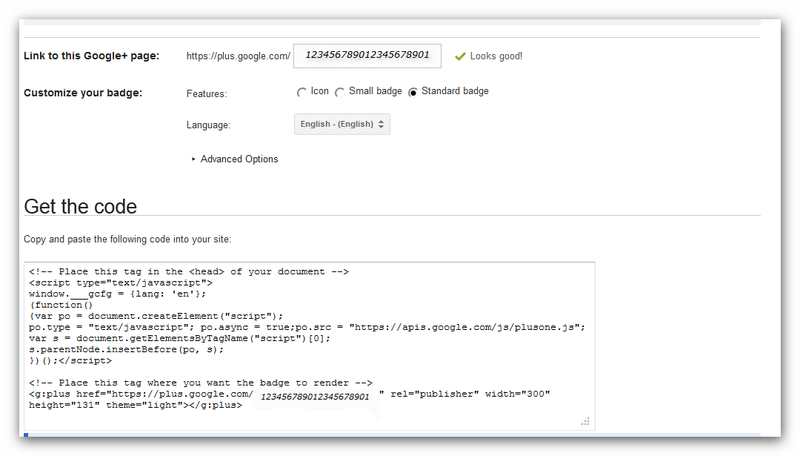
Task: Click the 'https://plus.google.com/' prefix text
Action: click(238, 56)
